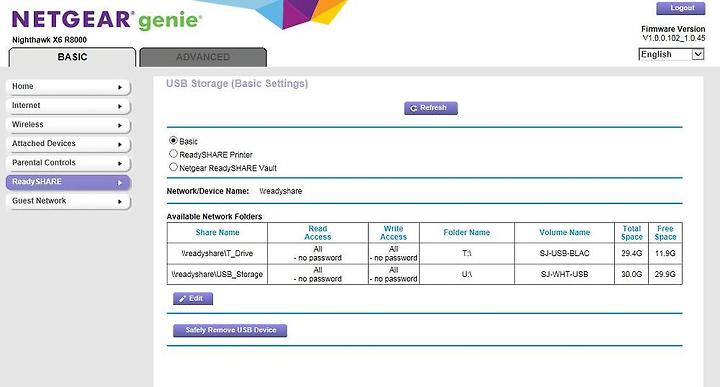
Task: Click the Available Network Folders label
Action: click(x=214, y=217)
